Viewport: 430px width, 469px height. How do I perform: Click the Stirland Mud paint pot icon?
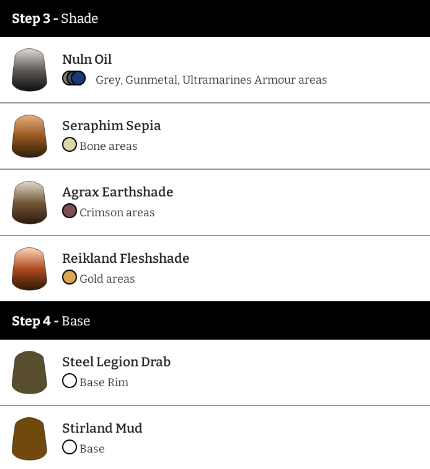pos(29,439)
